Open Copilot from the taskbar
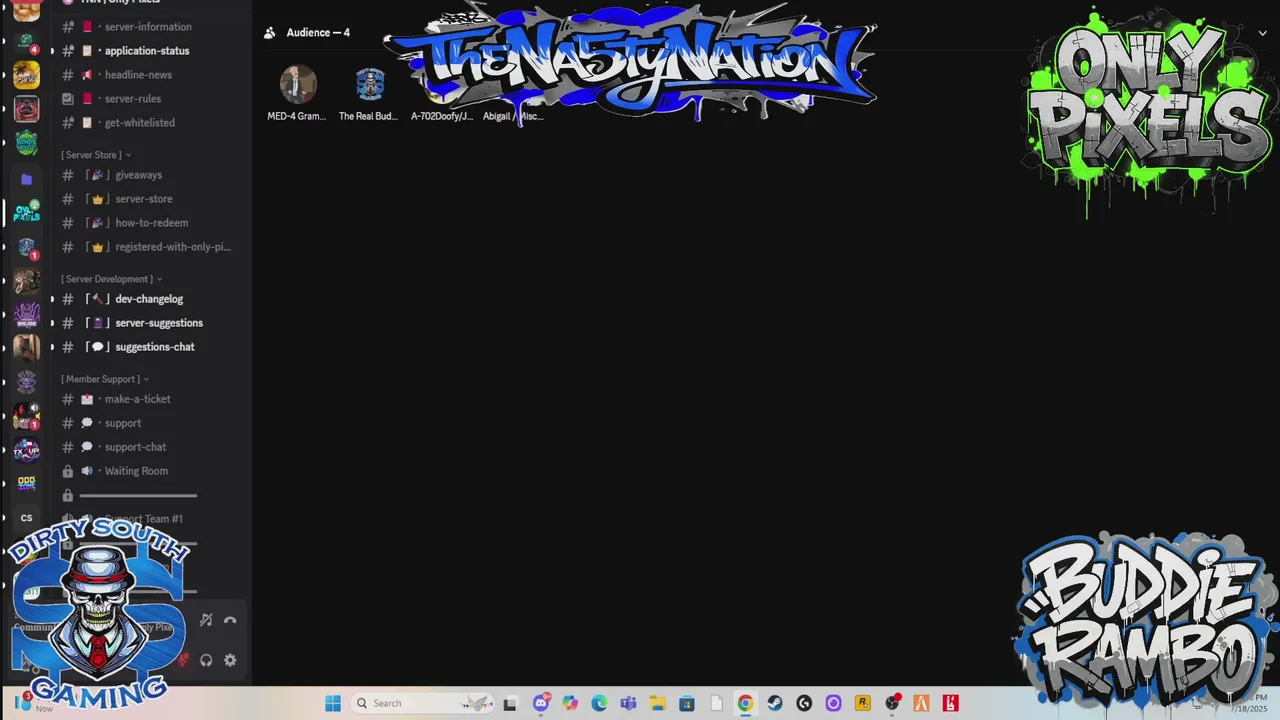The image size is (1280, 720). 570,704
